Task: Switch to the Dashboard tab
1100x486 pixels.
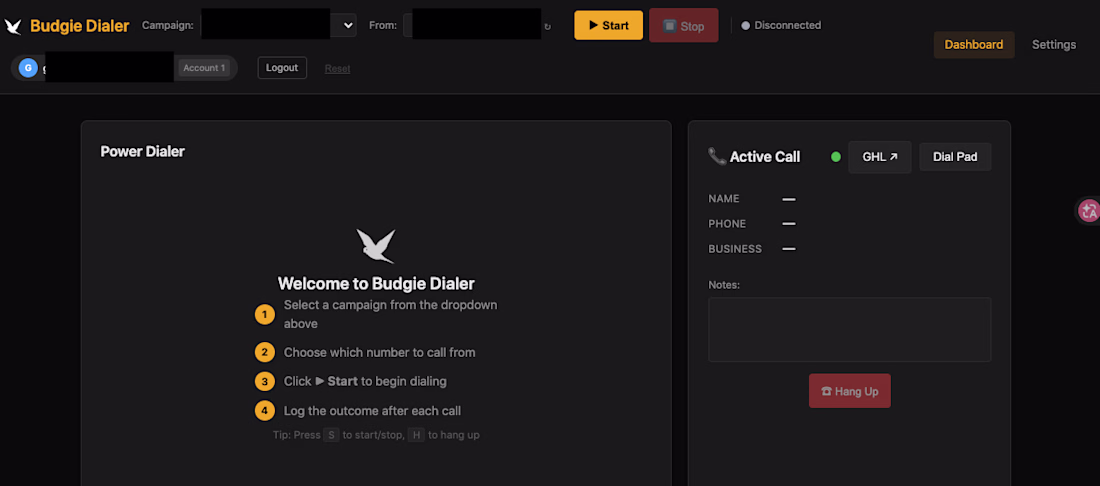Action: (974, 45)
